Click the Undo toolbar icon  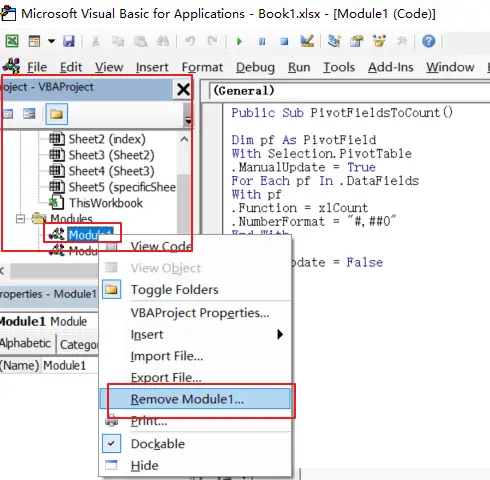click(190, 41)
